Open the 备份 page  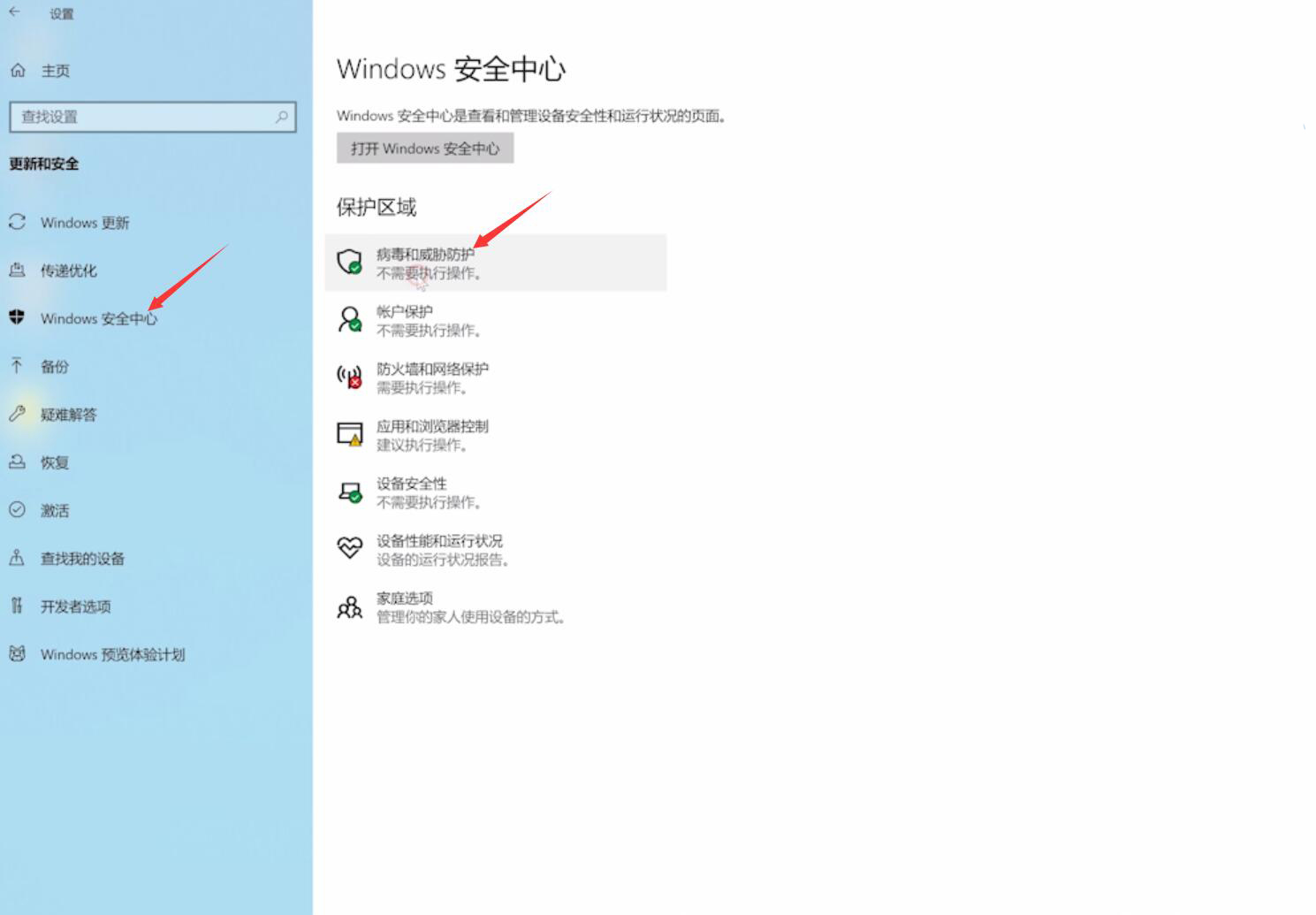click(55, 366)
